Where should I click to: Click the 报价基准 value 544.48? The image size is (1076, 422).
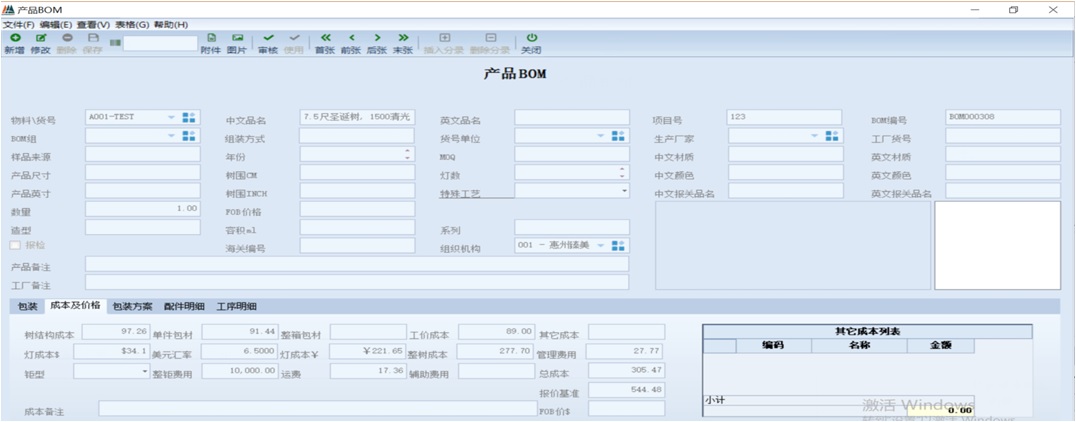coord(627,390)
